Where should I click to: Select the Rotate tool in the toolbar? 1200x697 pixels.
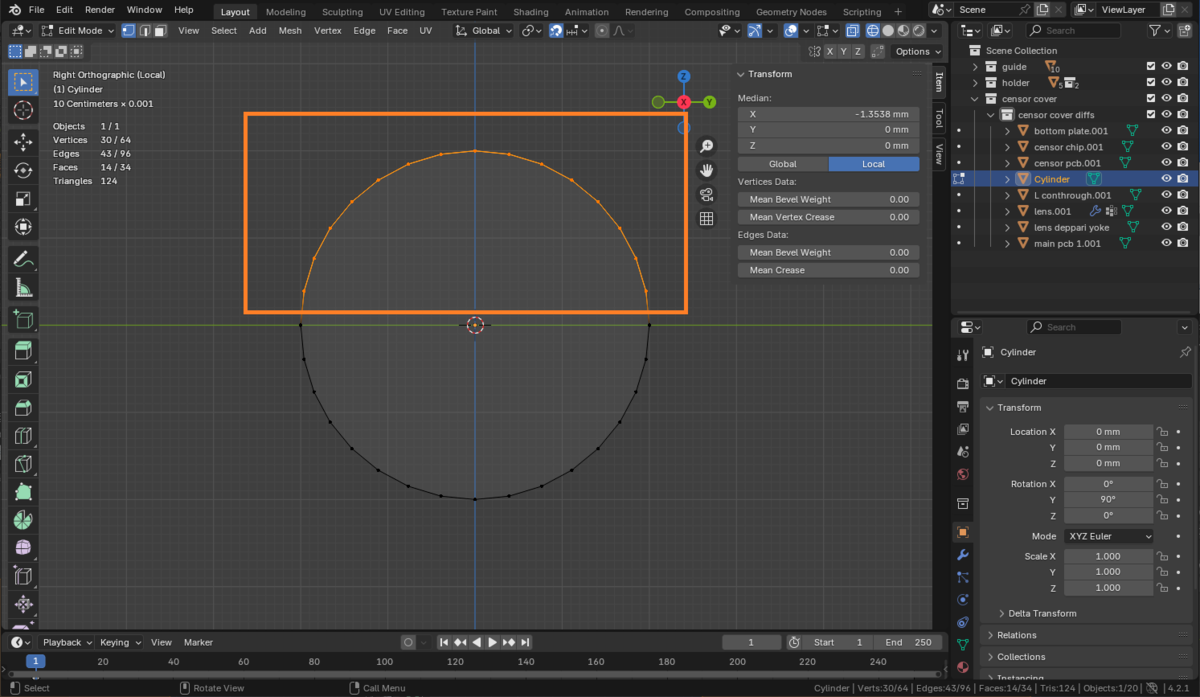point(23,171)
